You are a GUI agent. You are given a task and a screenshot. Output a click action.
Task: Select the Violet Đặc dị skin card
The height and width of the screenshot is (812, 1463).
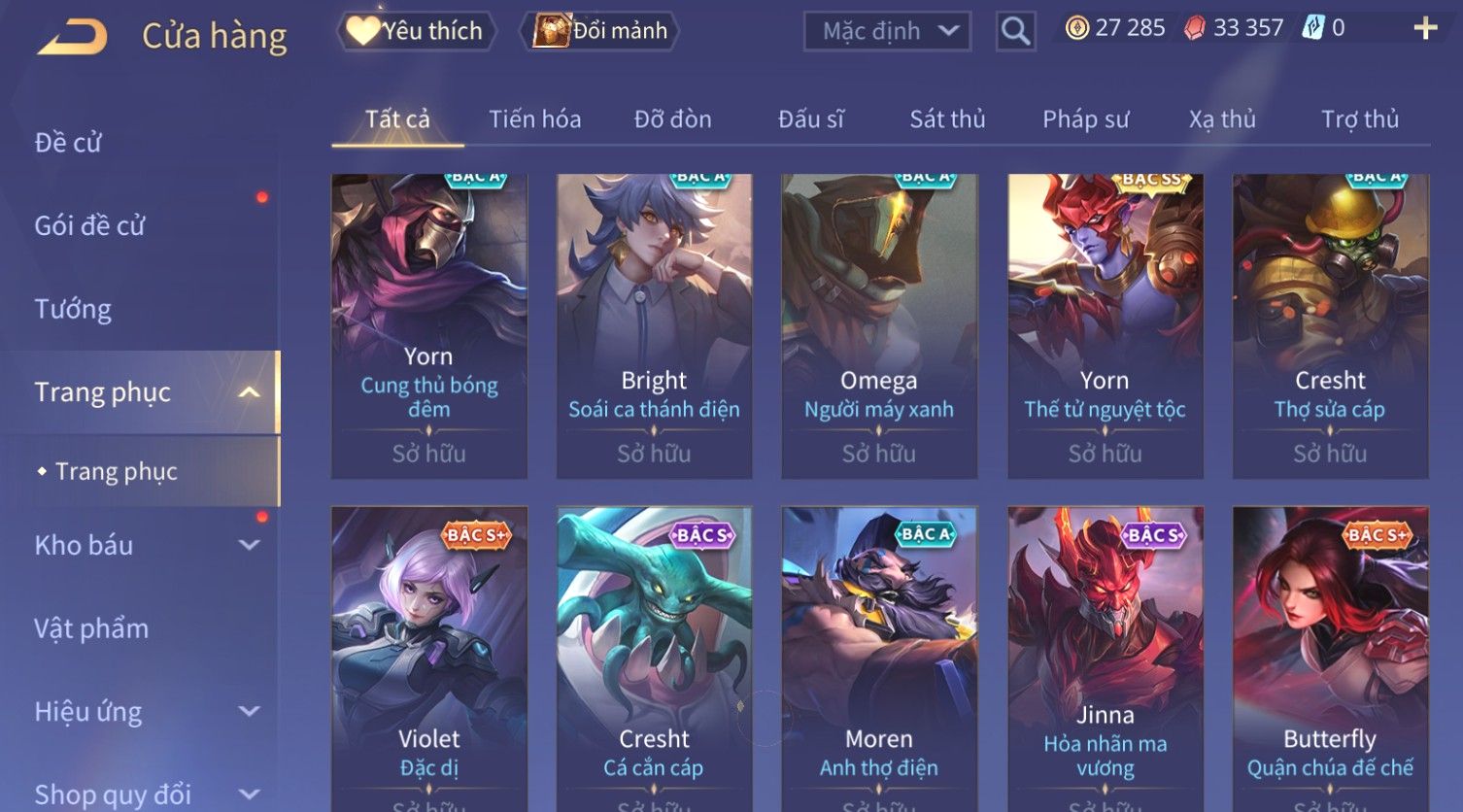[x=429, y=659]
